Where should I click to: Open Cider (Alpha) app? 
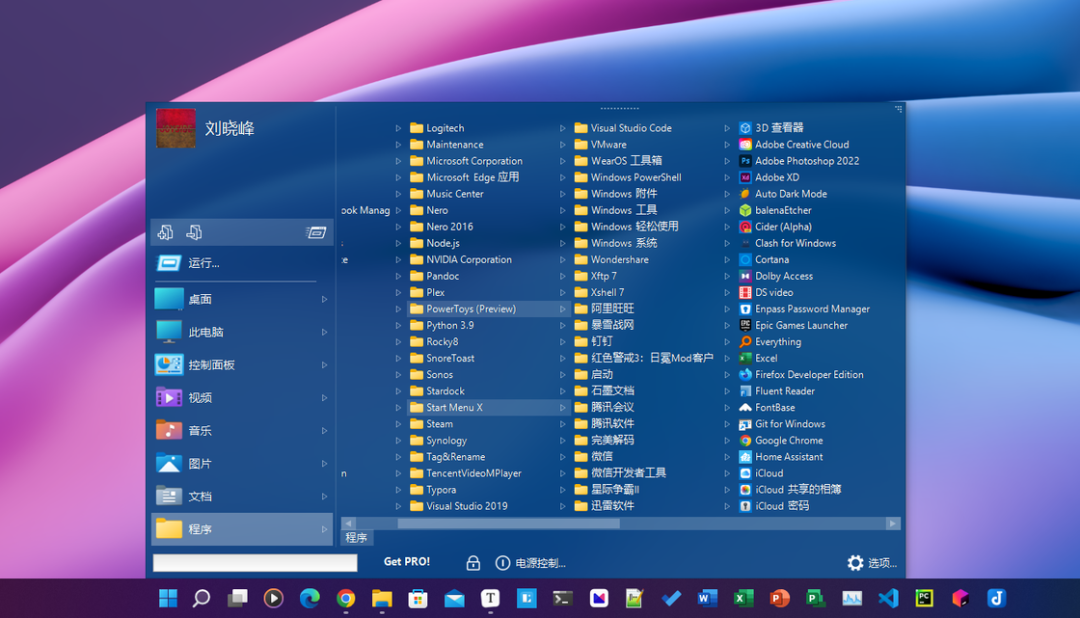click(x=776, y=227)
